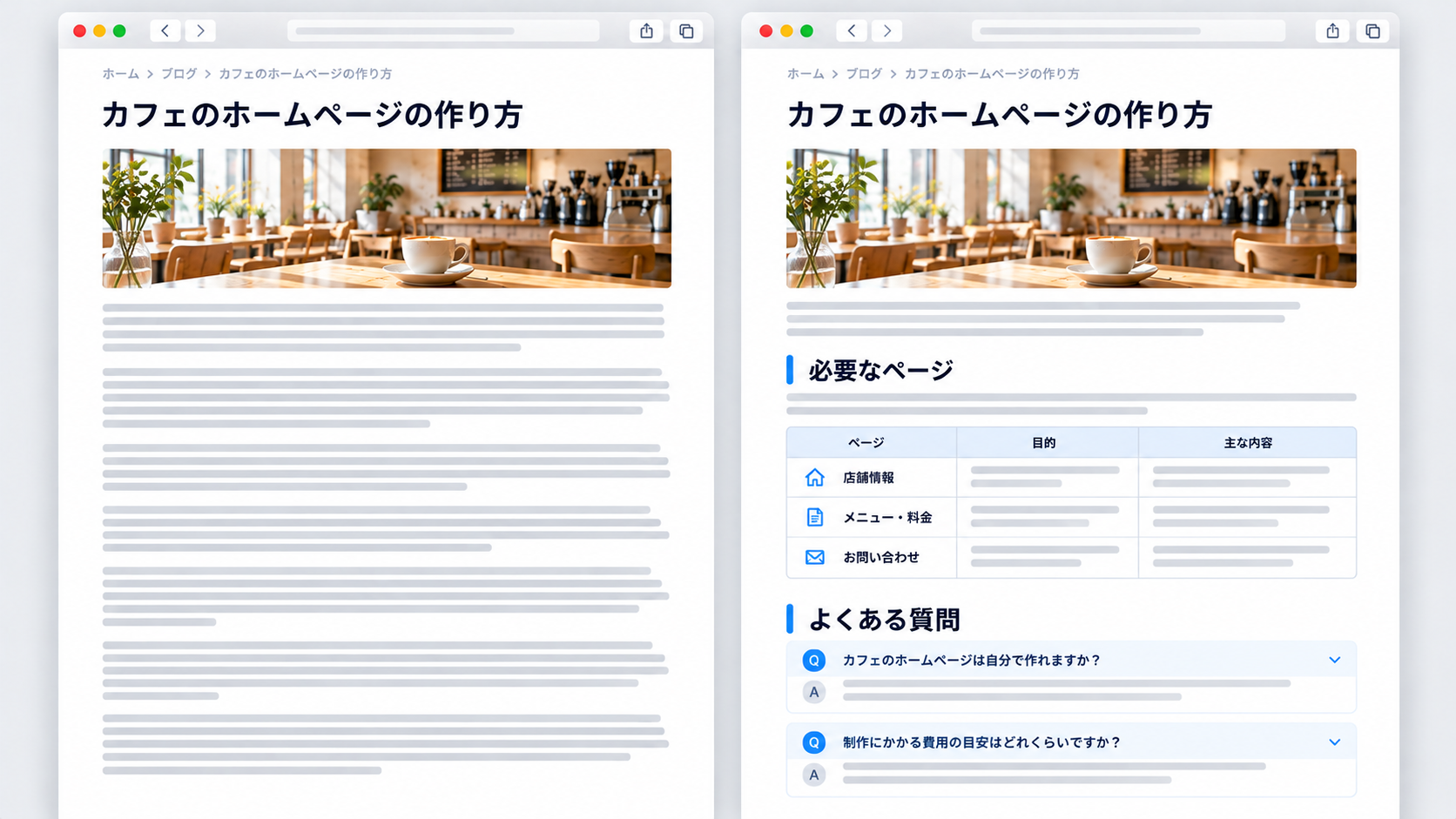
Task: Click the よくある質問 section heading
Action: tap(884, 620)
